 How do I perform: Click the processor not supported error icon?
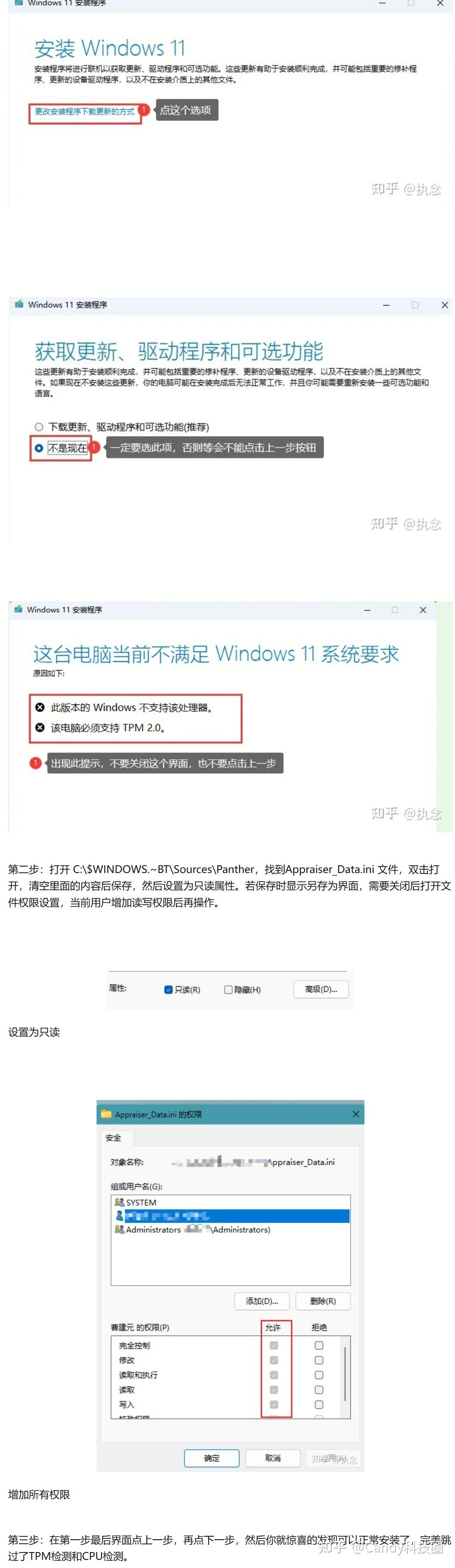(40, 707)
